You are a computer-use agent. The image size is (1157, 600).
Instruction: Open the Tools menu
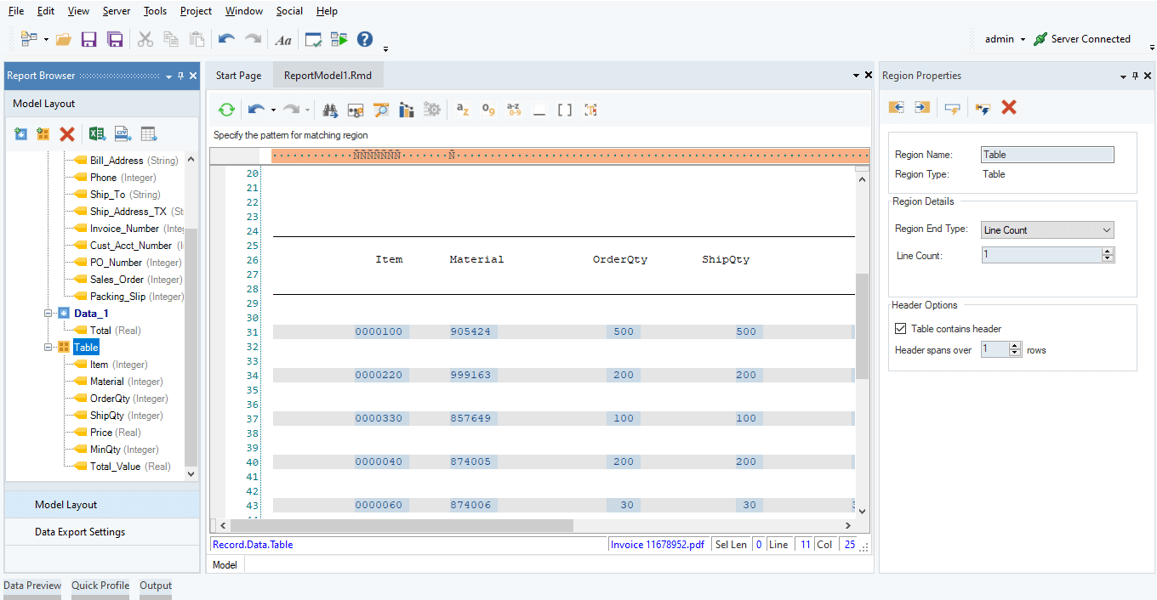click(x=155, y=11)
